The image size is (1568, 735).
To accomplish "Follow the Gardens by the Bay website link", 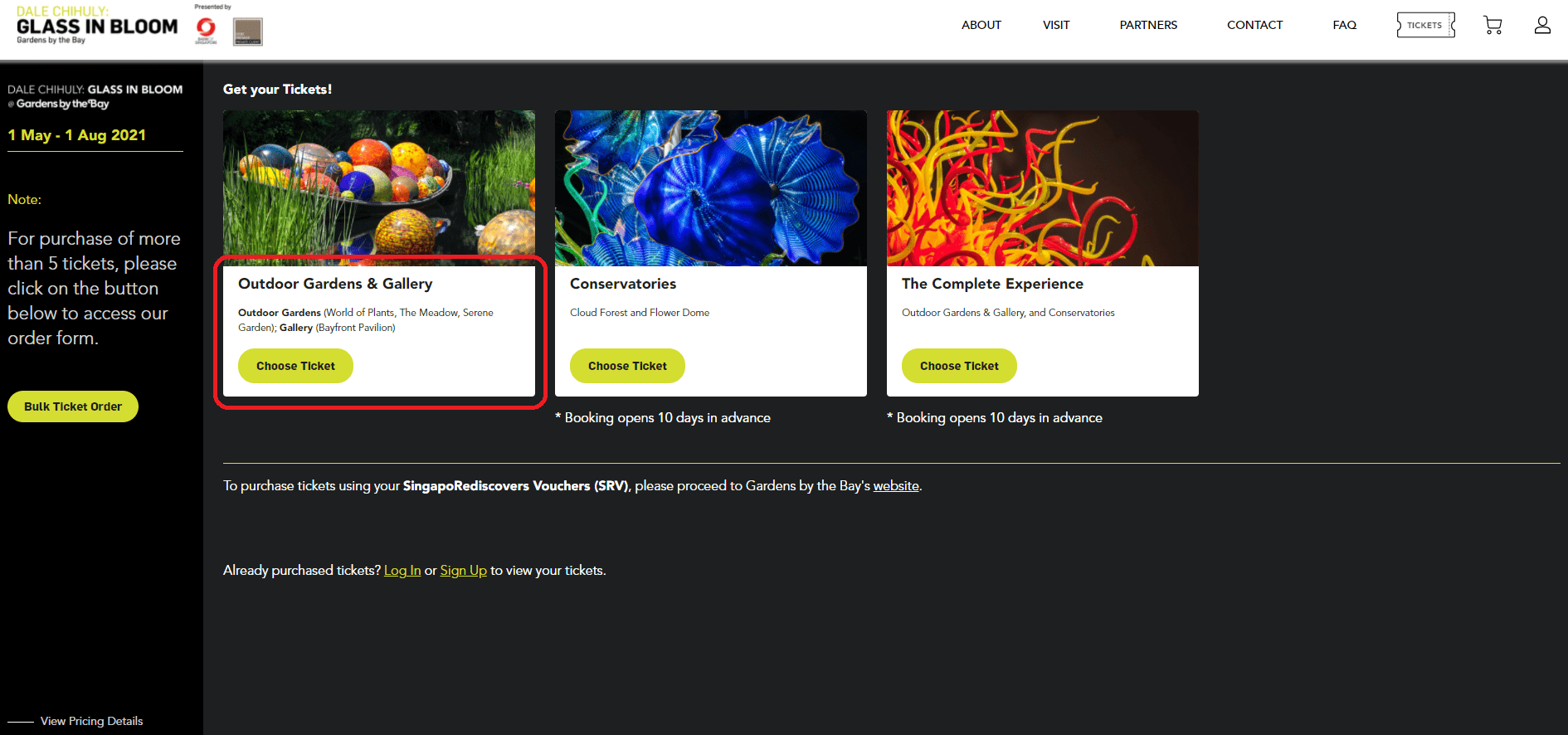I will pyautogui.click(x=896, y=486).
